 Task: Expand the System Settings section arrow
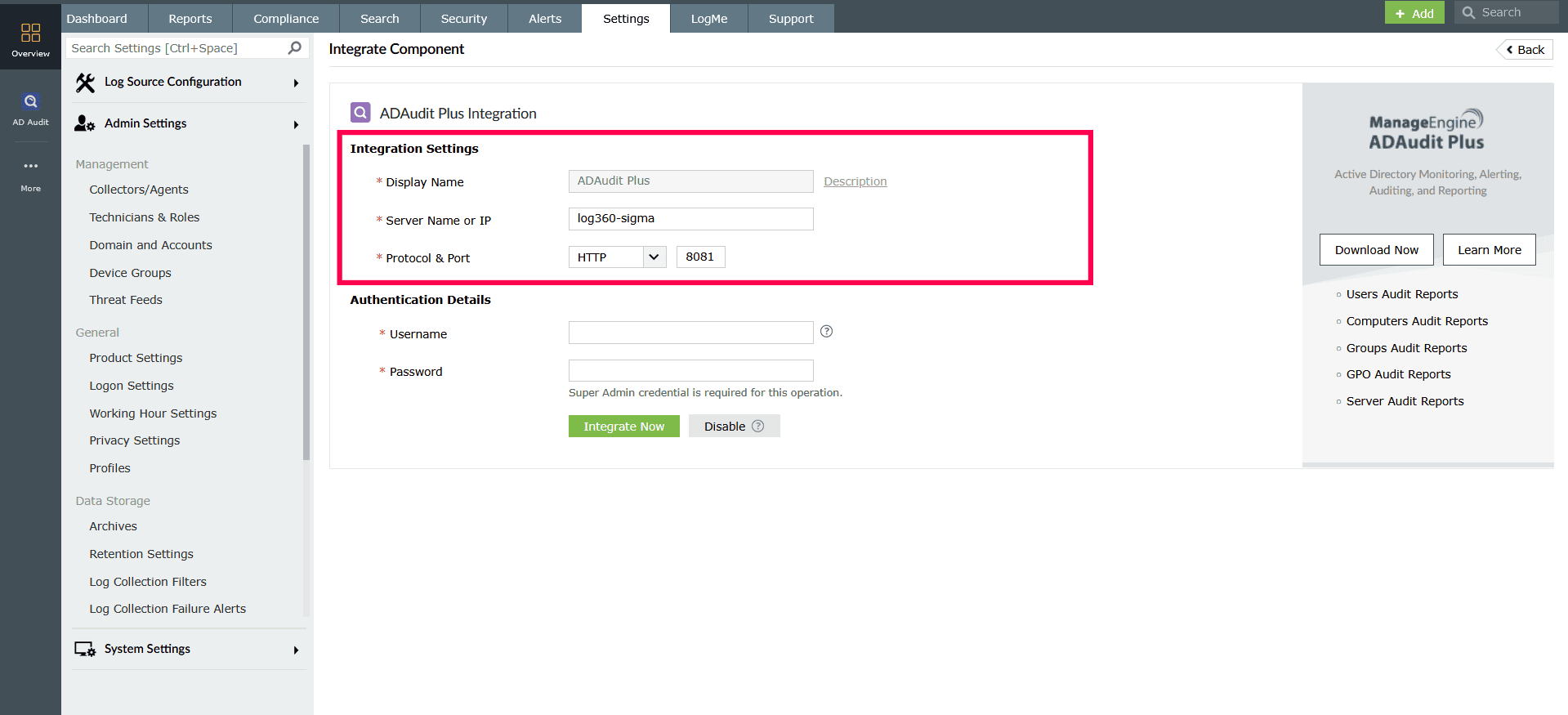pyautogui.click(x=296, y=650)
